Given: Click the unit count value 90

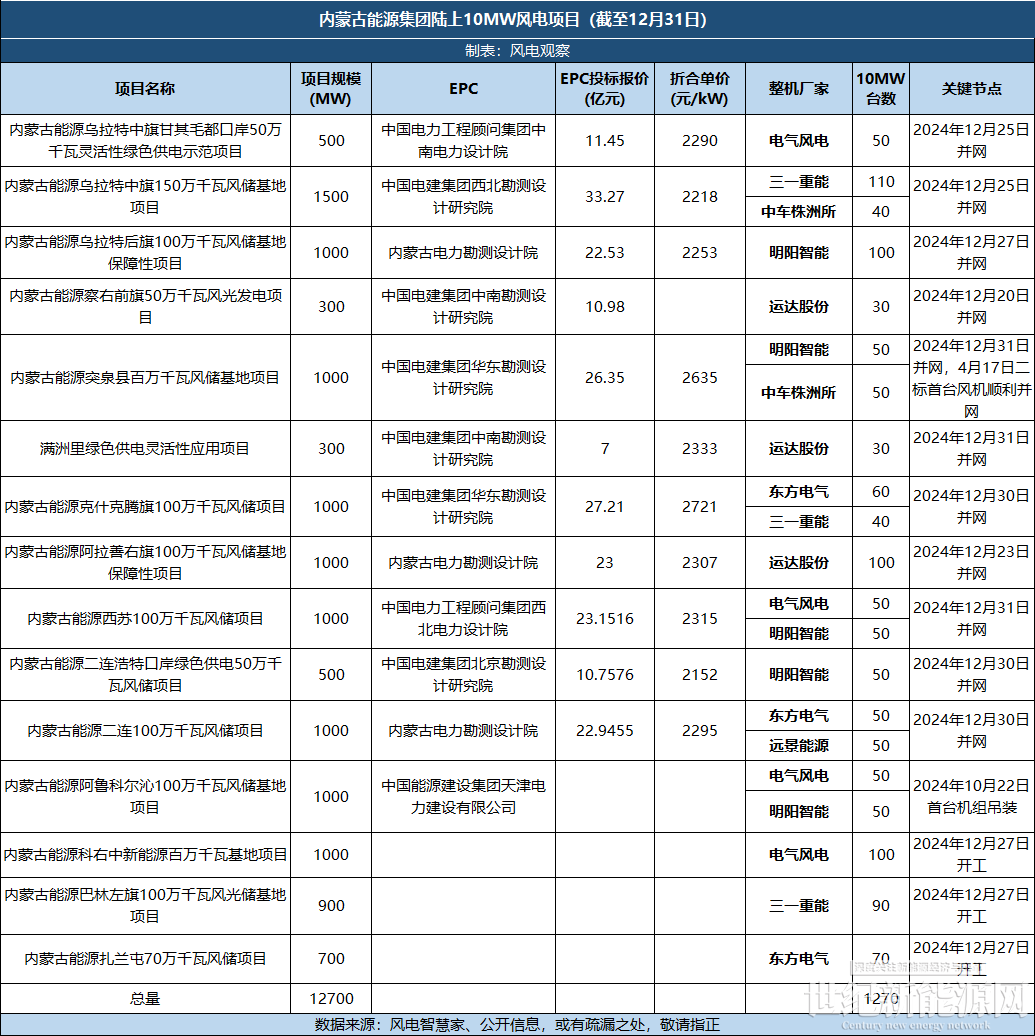Looking at the screenshot, I should (x=881, y=905).
